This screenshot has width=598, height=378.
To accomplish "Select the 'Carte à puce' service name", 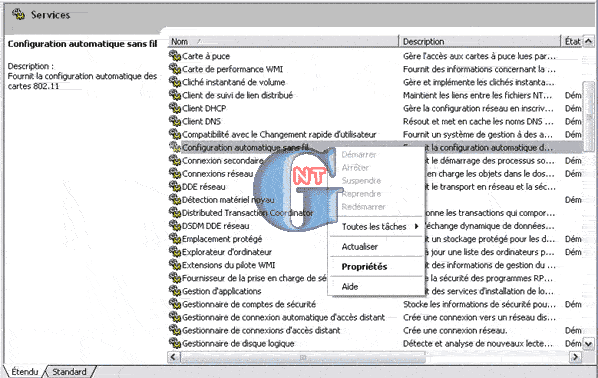I will [206, 56].
